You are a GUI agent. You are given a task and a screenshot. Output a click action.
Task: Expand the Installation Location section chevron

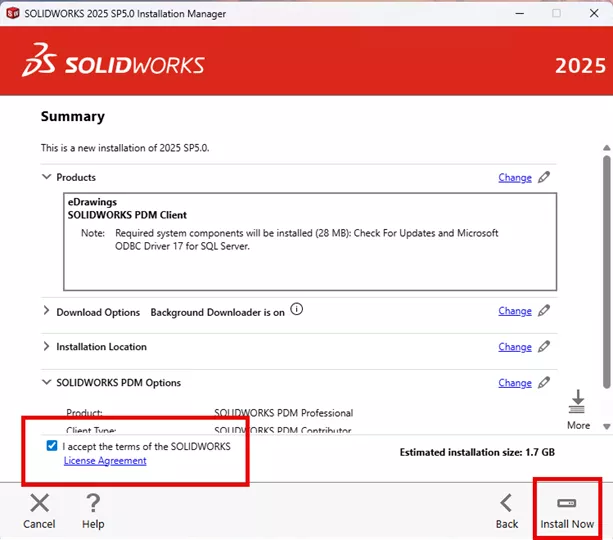pyautogui.click(x=46, y=346)
